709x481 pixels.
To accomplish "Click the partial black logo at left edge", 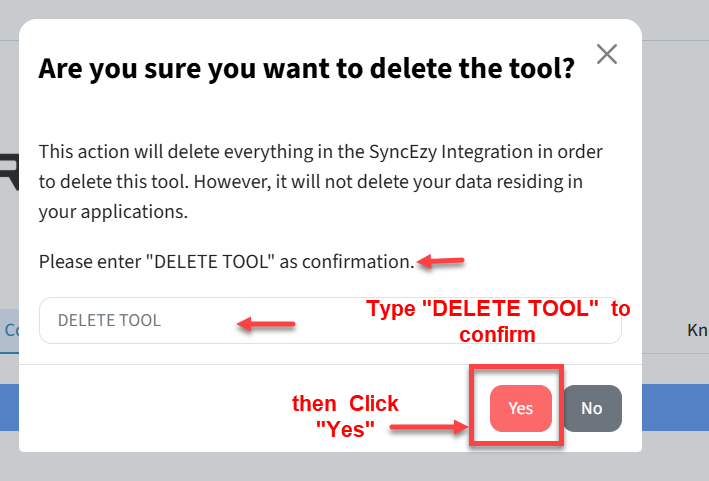I will coord(9,170).
